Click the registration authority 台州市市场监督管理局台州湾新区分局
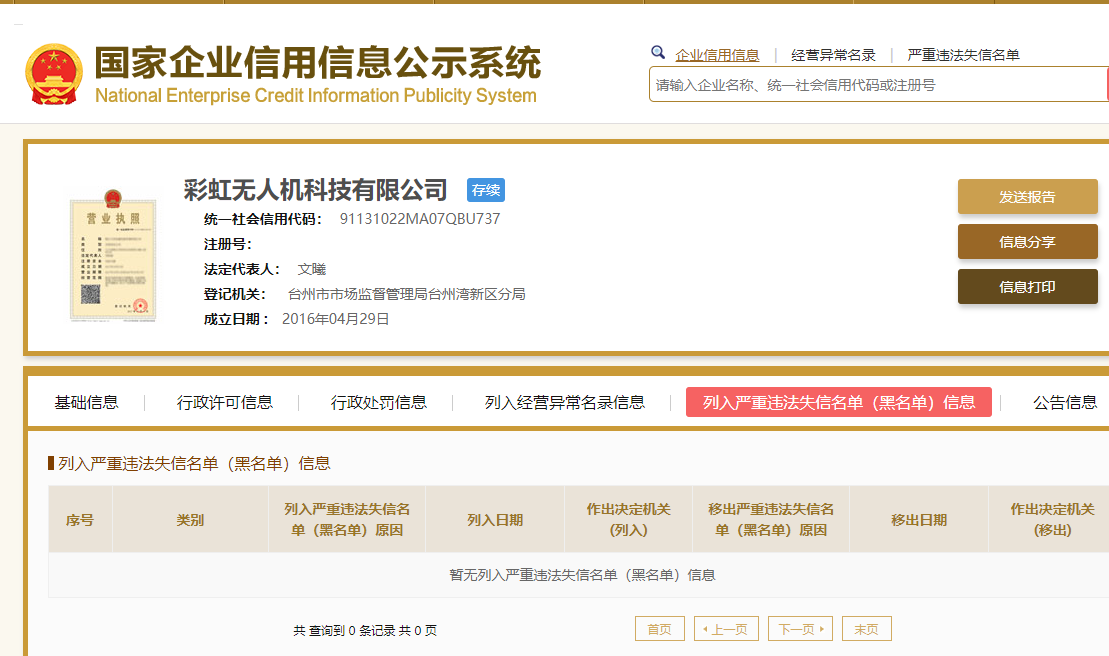This screenshot has height=656, width=1109. click(407, 294)
